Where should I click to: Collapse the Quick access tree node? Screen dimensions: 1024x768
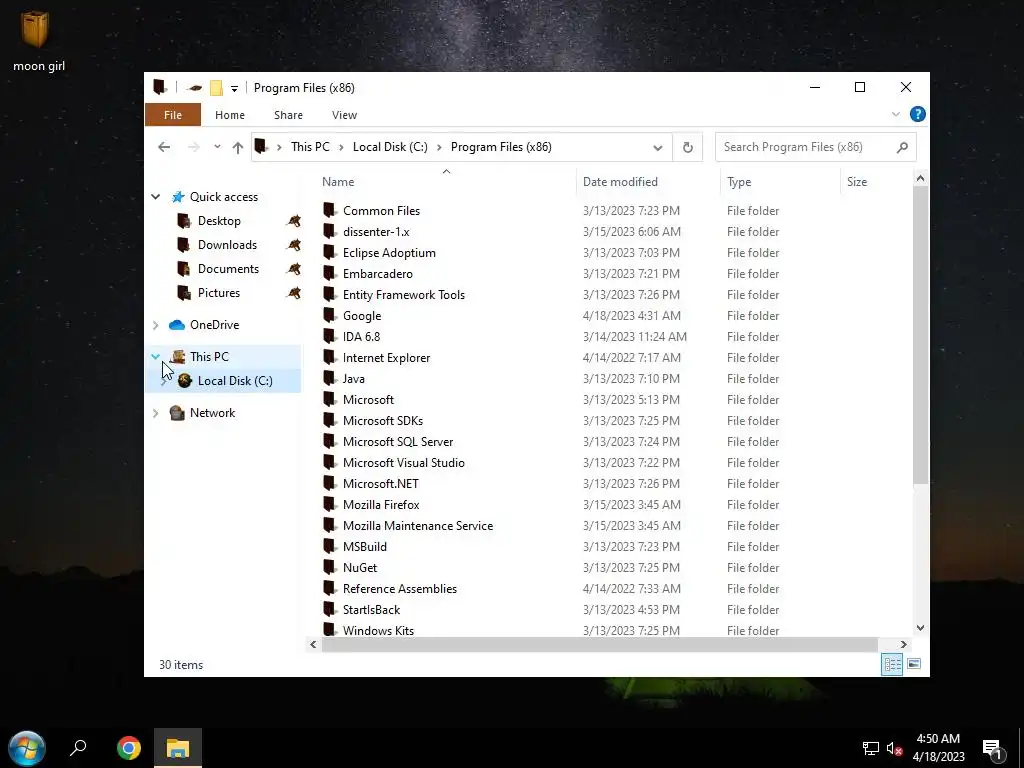click(155, 197)
